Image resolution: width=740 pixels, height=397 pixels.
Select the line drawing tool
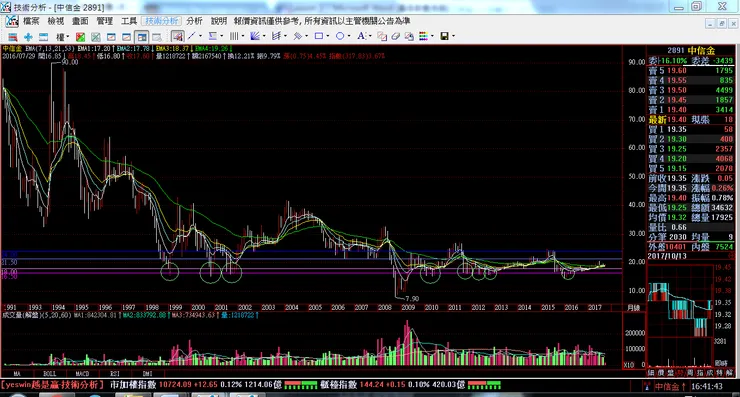pyautogui.click(x=192, y=36)
